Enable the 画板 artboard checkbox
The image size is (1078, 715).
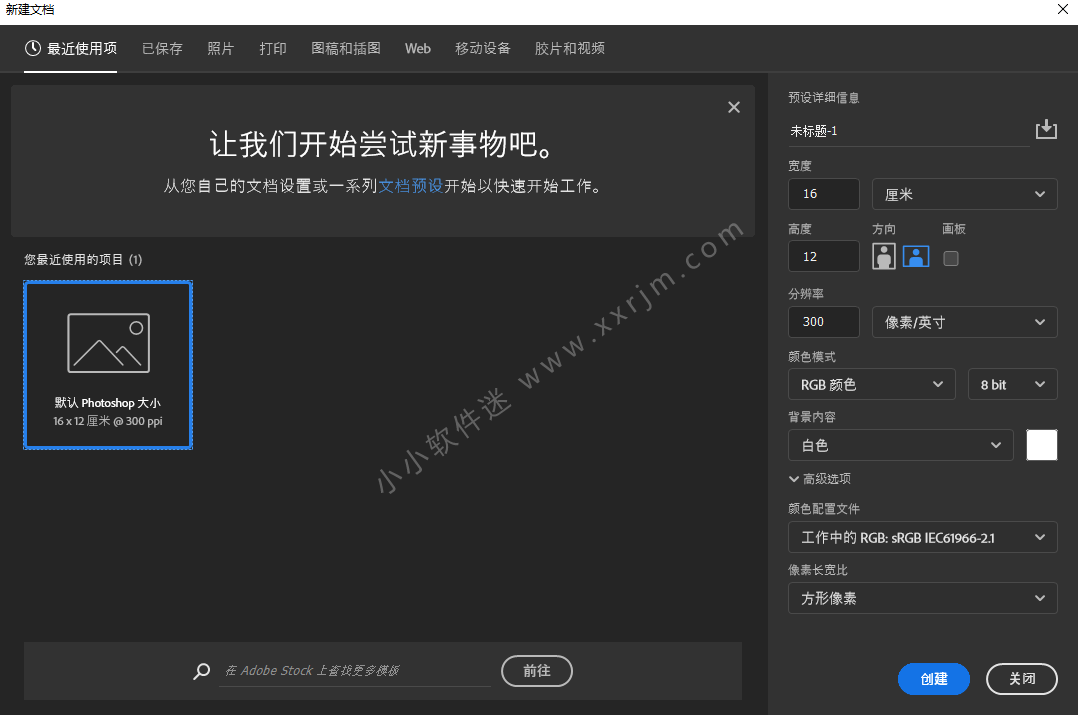click(x=951, y=258)
